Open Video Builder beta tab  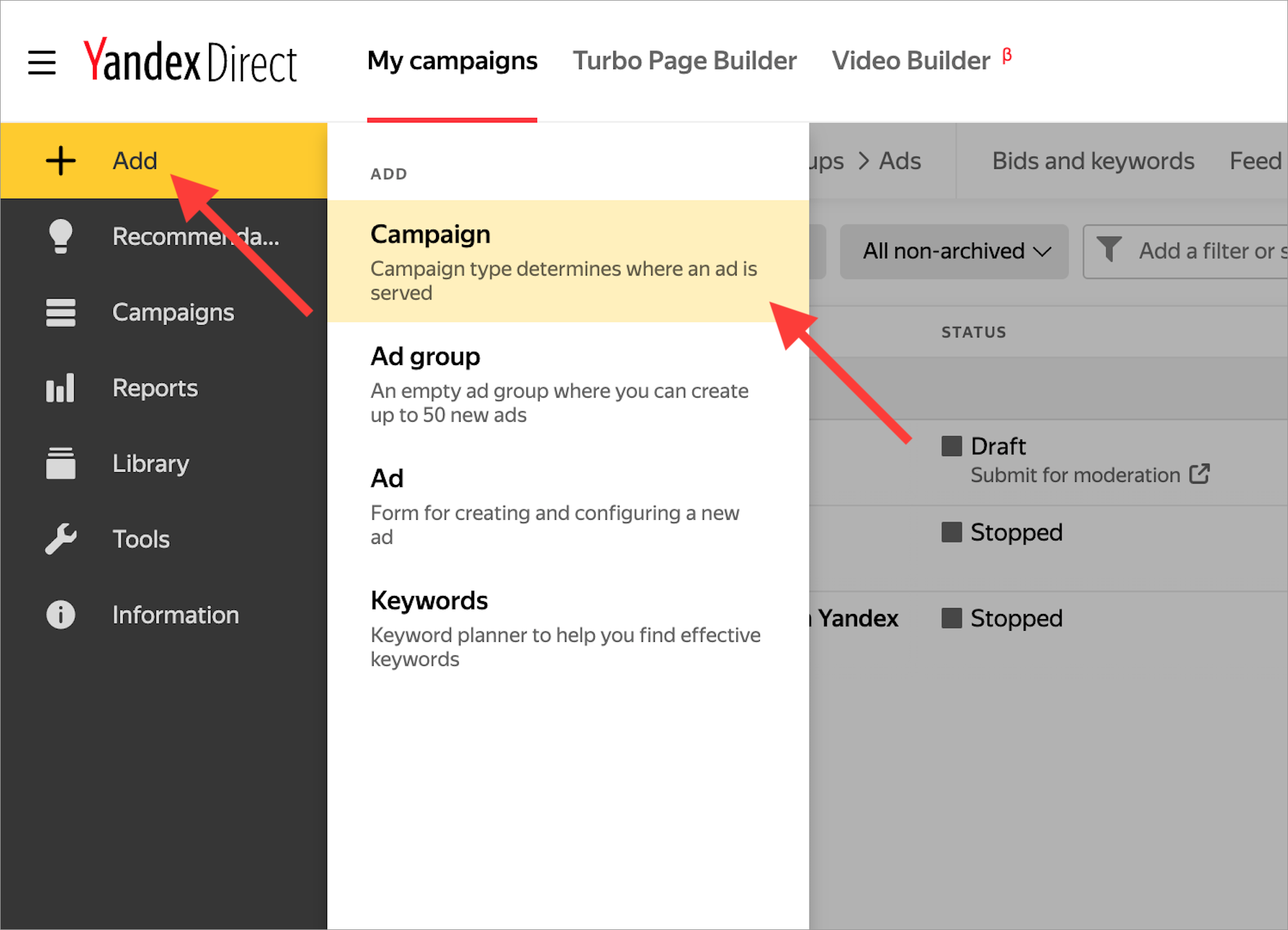click(x=921, y=61)
